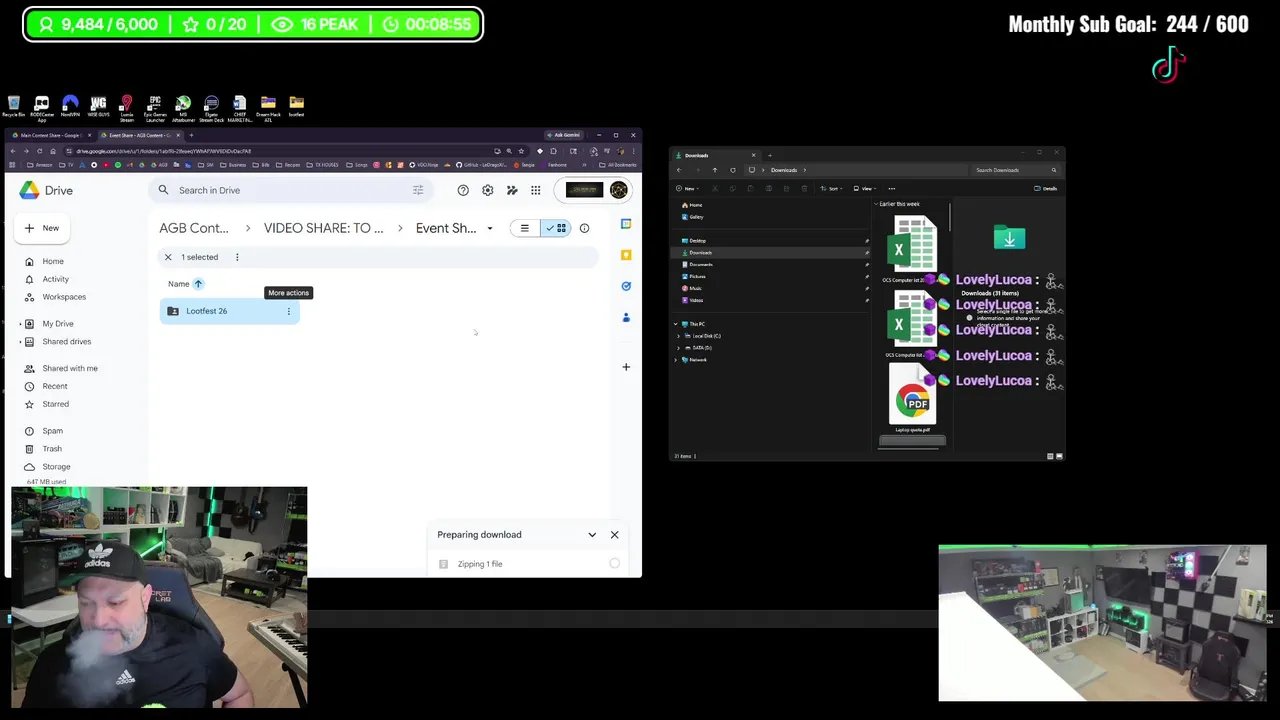Open View dropdown in File Explorer
The width and height of the screenshot is (1280, 720).
[866, 188]
